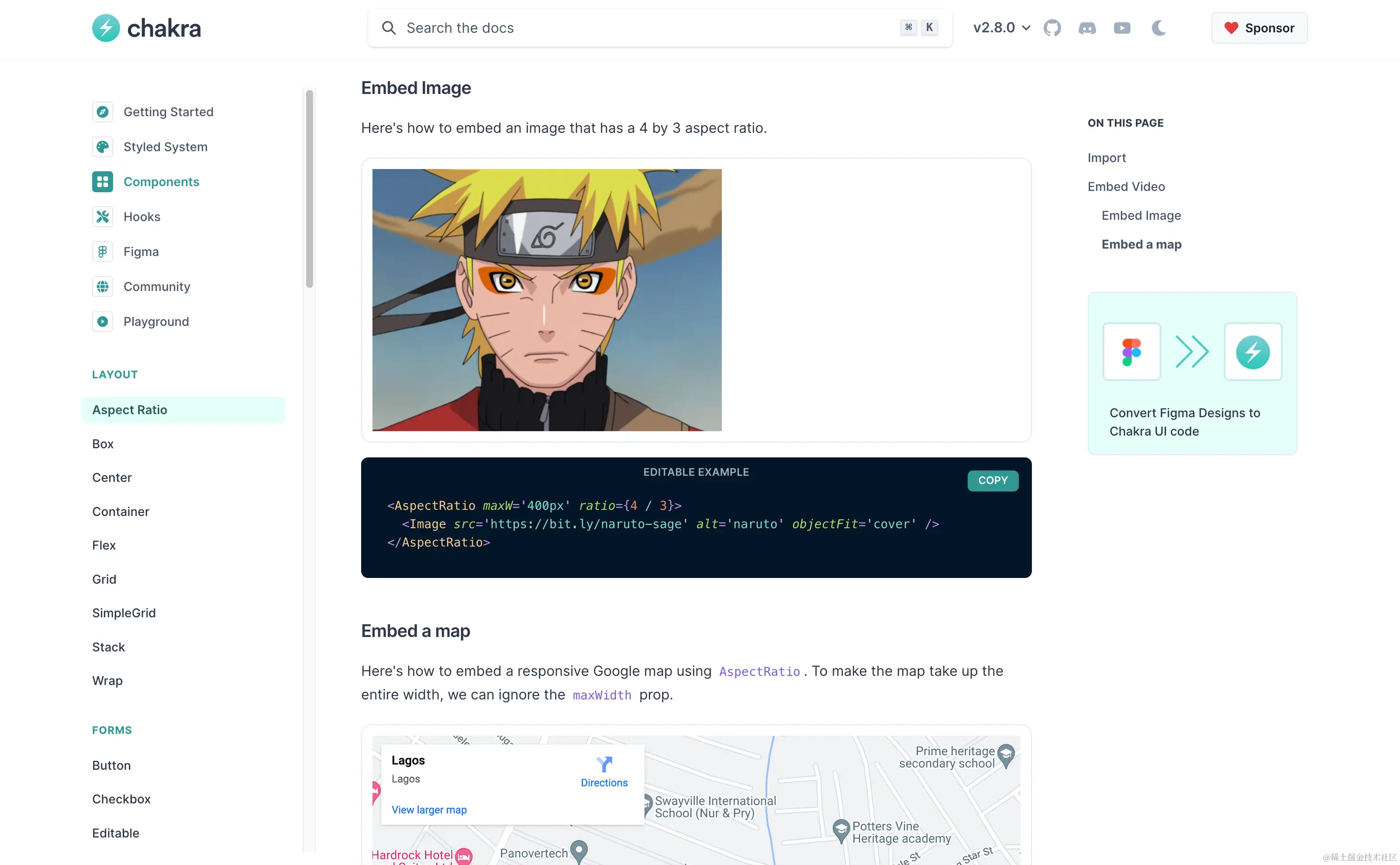The image size is (1400, 865).
Task: Click the heart icon in Sponsor button
Action: tap(1231, 28)
